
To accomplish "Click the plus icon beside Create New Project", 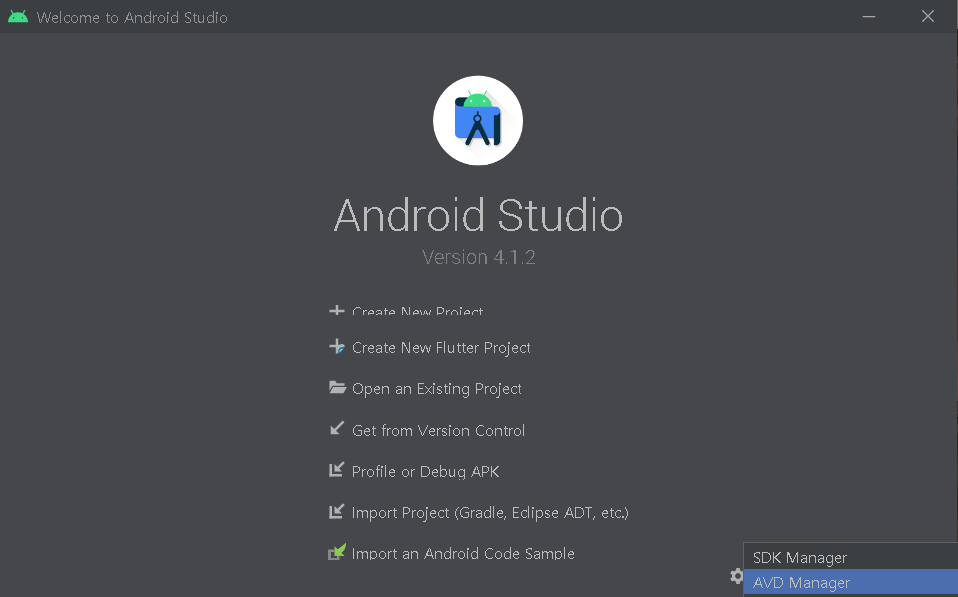I will pos(337,310).
